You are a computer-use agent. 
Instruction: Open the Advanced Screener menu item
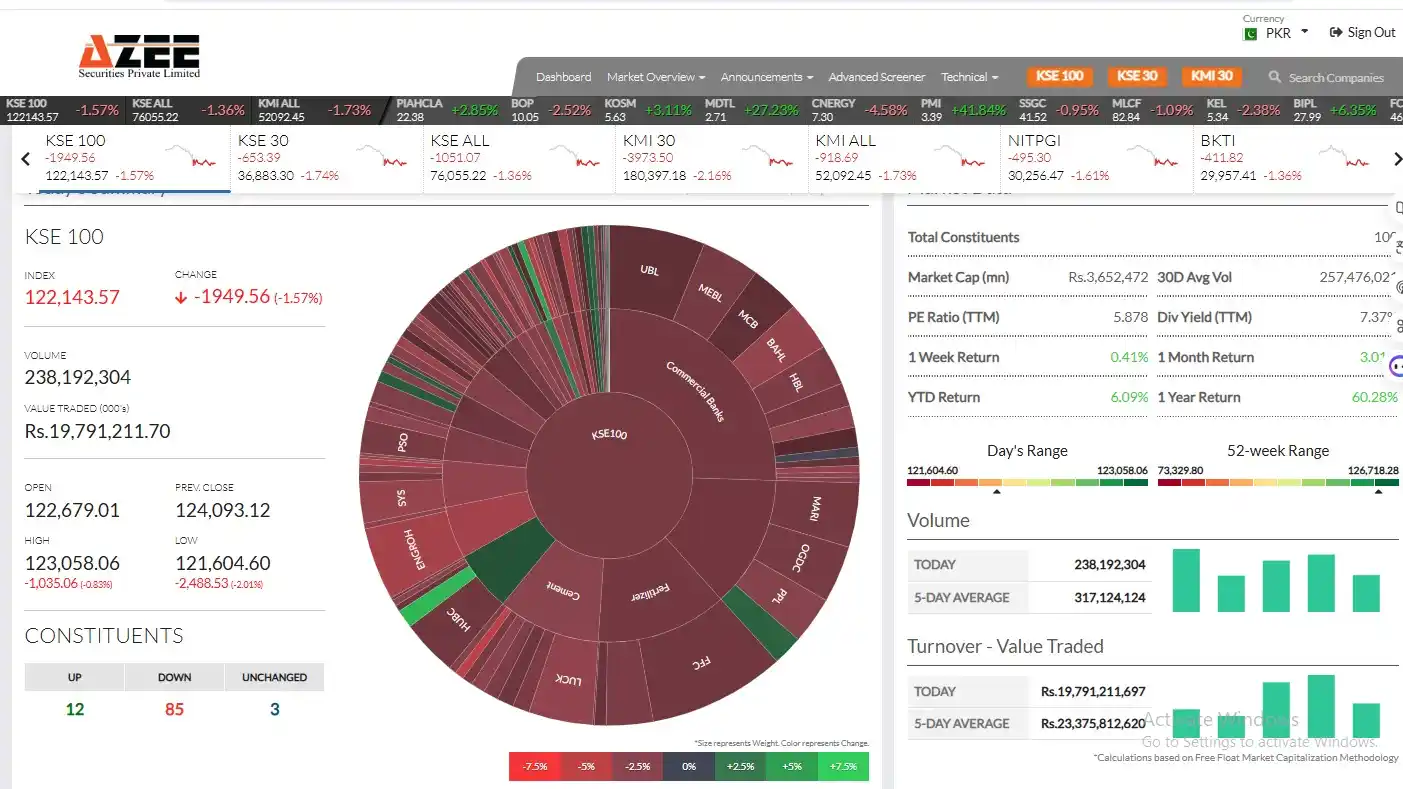click(877, 77)
